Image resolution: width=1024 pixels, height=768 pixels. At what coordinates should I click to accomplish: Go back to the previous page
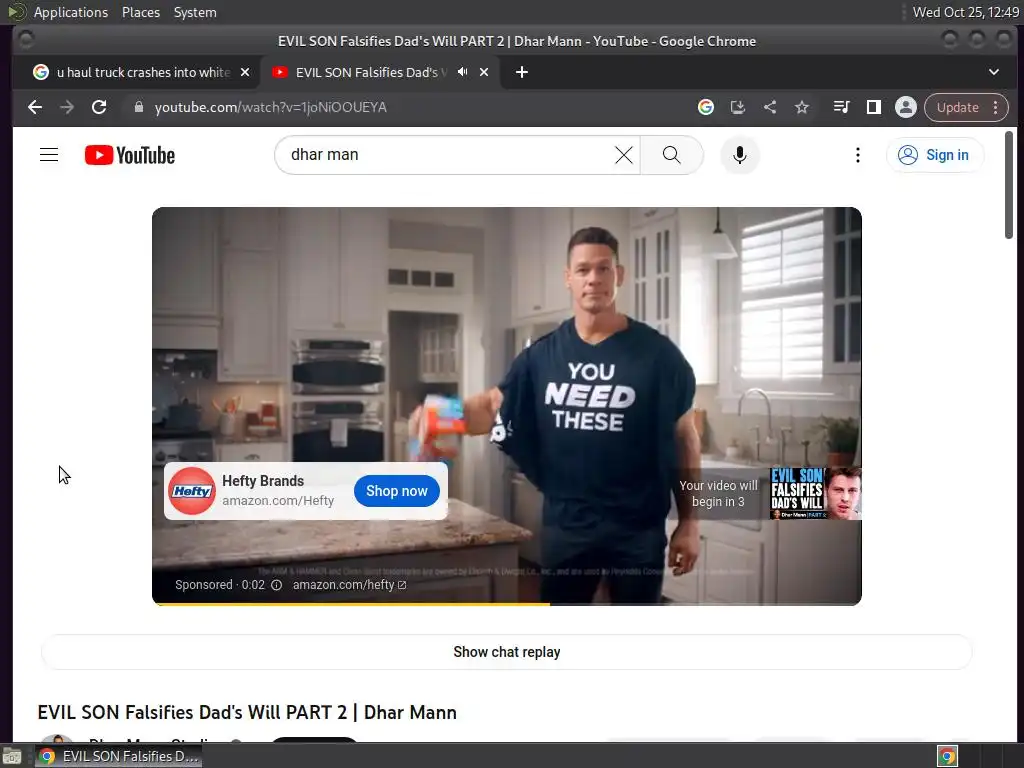(x=35, y=107)
